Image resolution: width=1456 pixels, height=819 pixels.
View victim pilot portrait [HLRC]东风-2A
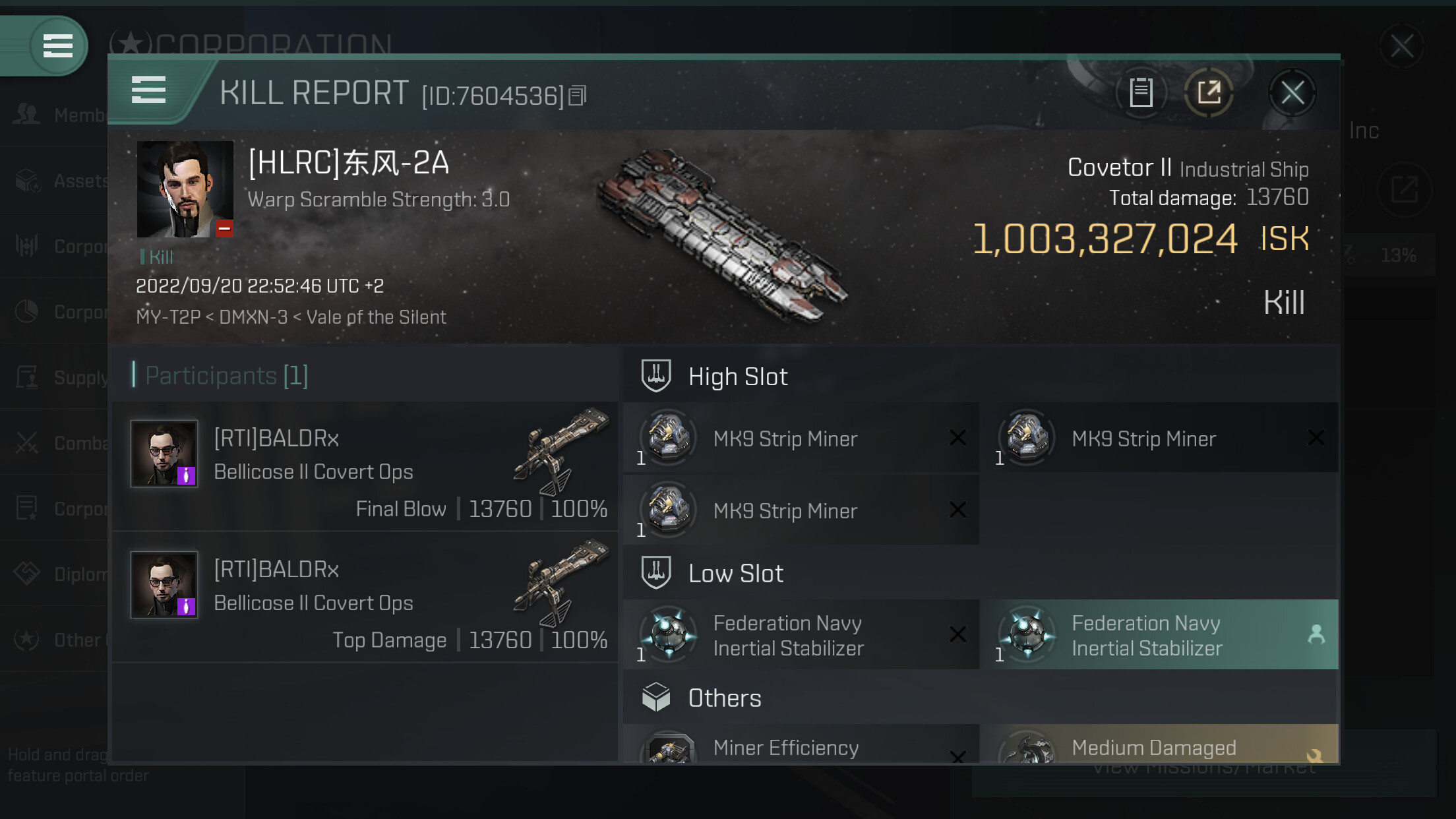[185, 189]
